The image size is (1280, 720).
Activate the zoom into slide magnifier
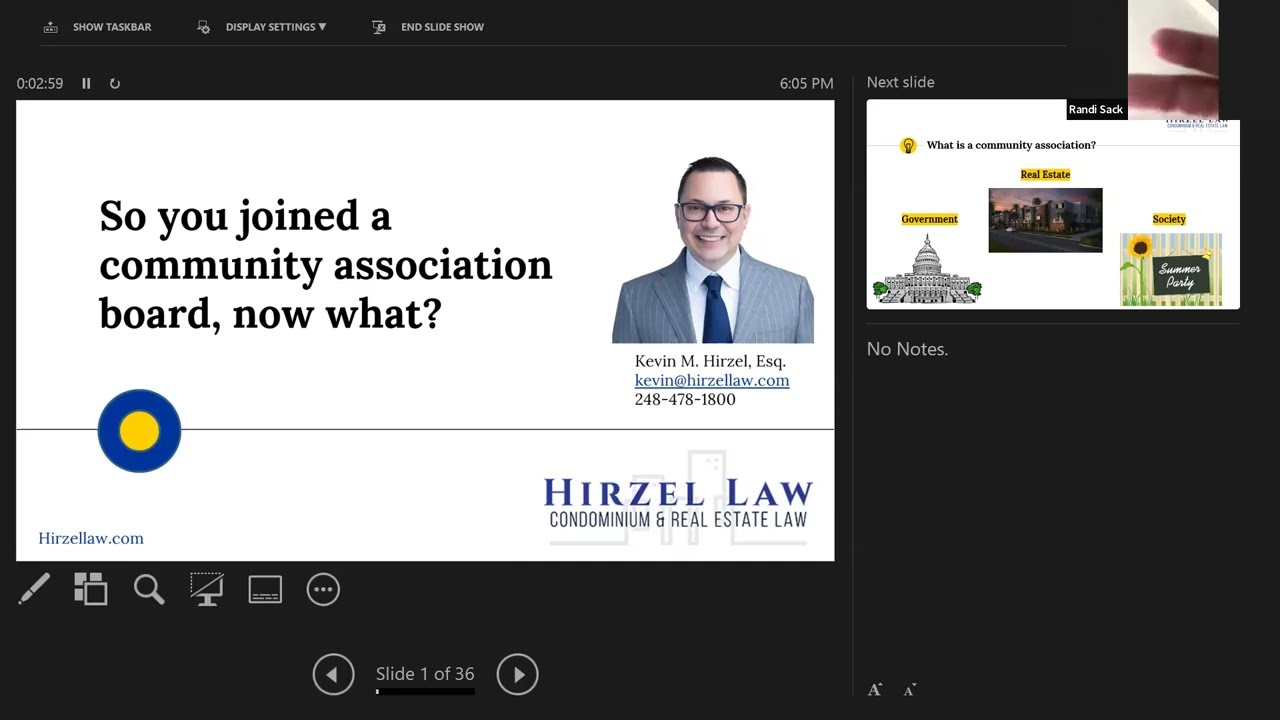pos(149,589)
